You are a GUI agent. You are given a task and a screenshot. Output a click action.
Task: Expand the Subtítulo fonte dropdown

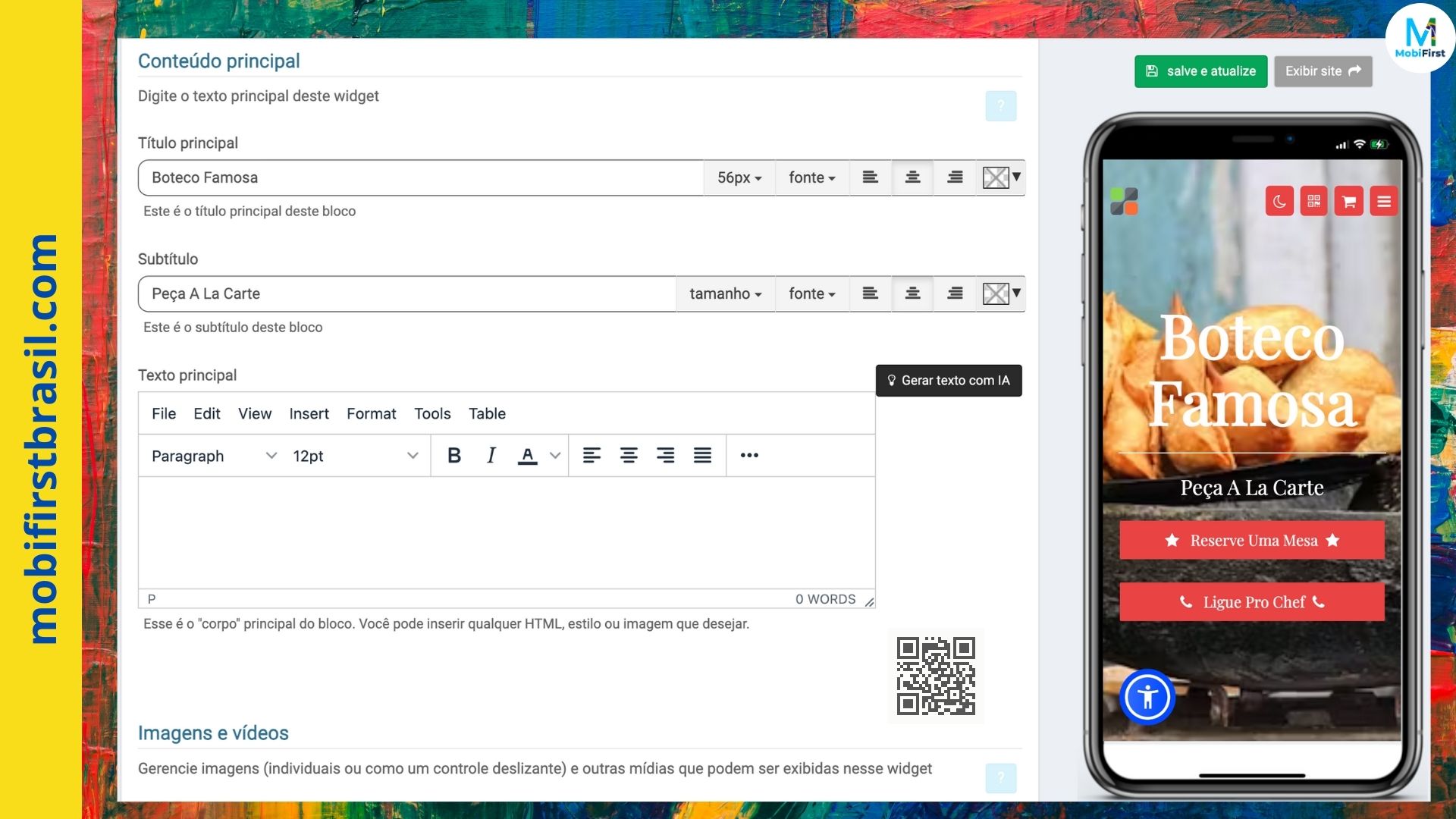click(811, 293)
